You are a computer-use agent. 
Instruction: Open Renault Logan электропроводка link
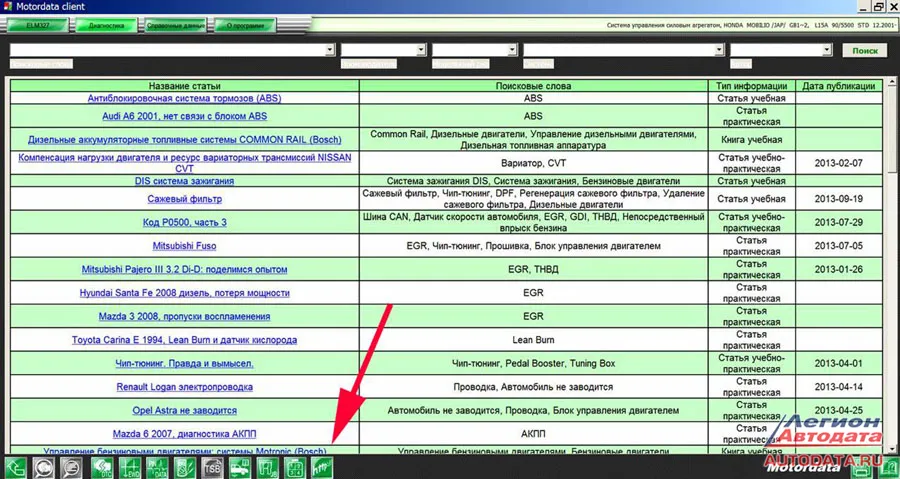pos(184,387)
